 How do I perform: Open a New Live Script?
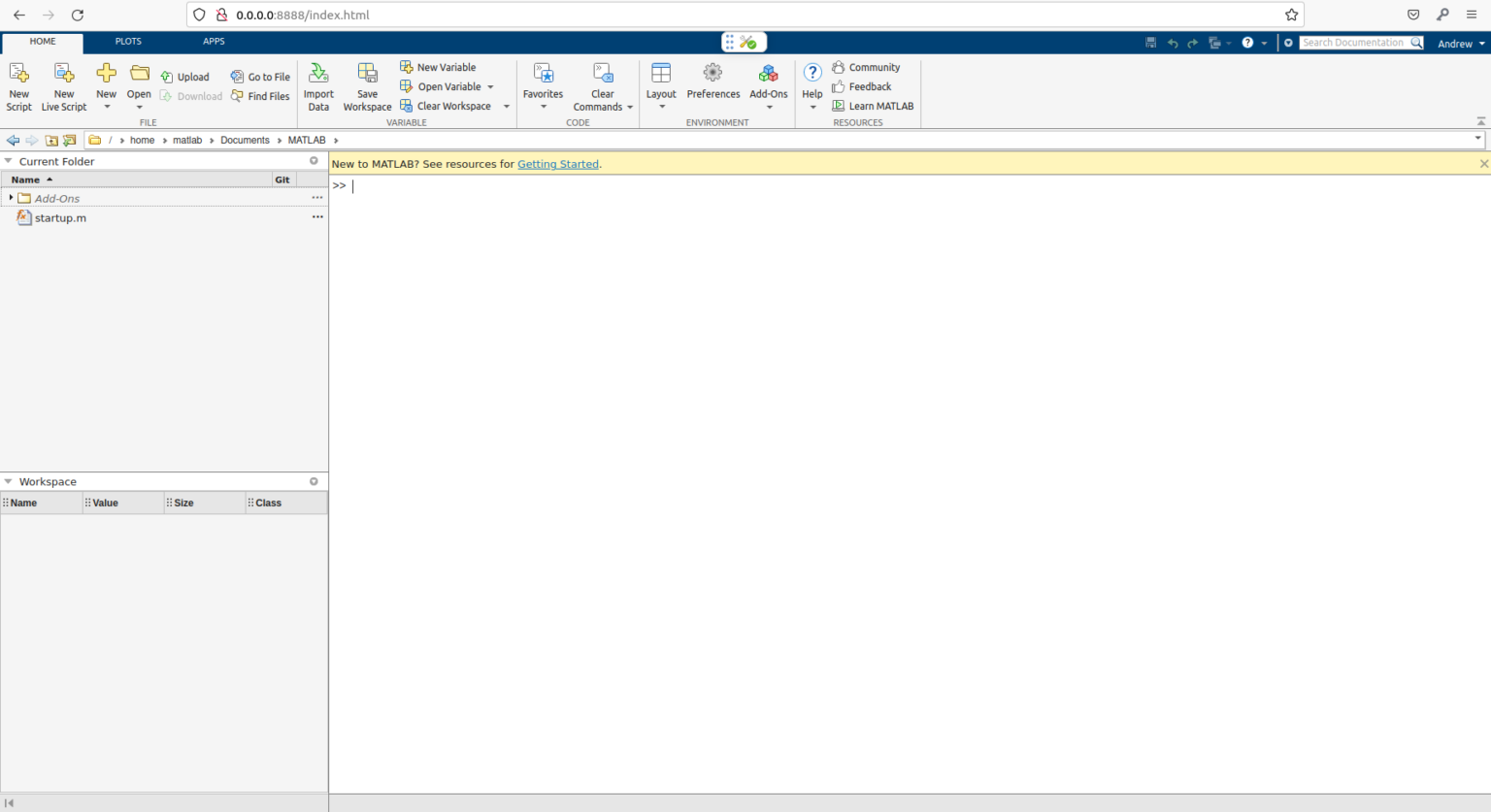[x=63, y=85]
